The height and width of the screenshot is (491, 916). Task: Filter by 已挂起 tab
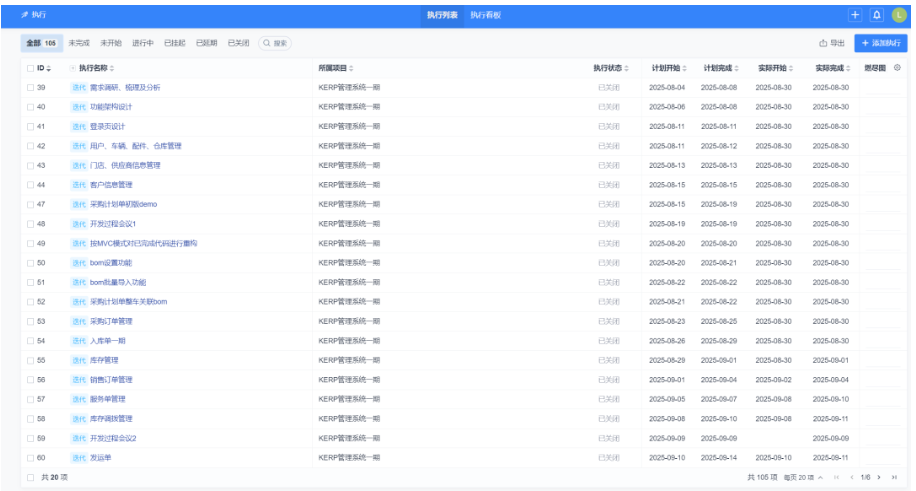tap(175, 43)
